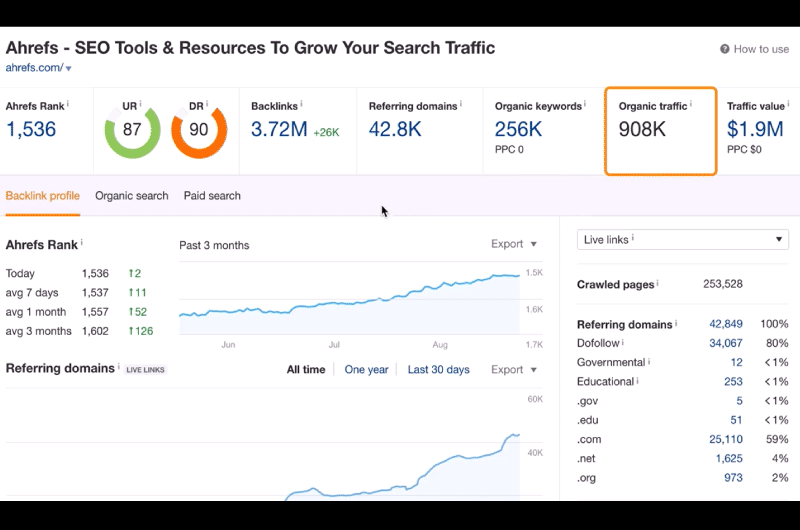Click the How to use help icon
Screen dimensions: 800x530
point(724,49)
